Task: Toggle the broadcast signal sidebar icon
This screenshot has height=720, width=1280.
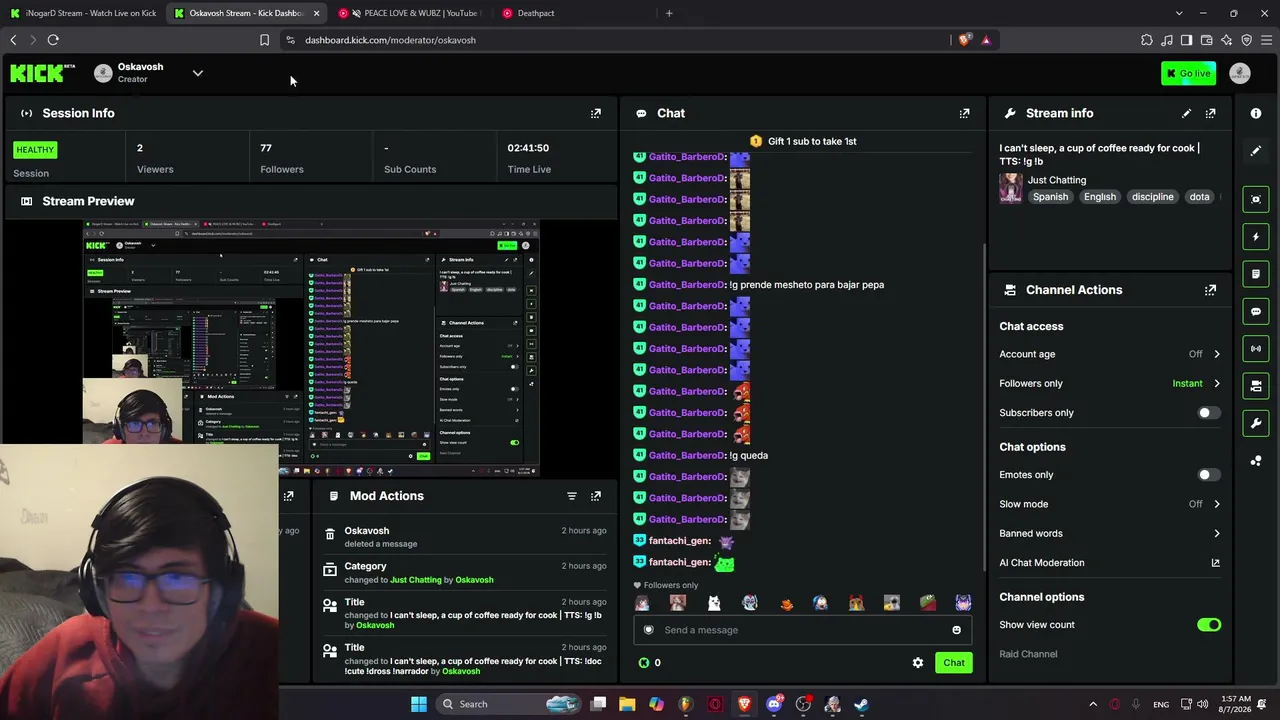Action: (x=1256, y=348)
